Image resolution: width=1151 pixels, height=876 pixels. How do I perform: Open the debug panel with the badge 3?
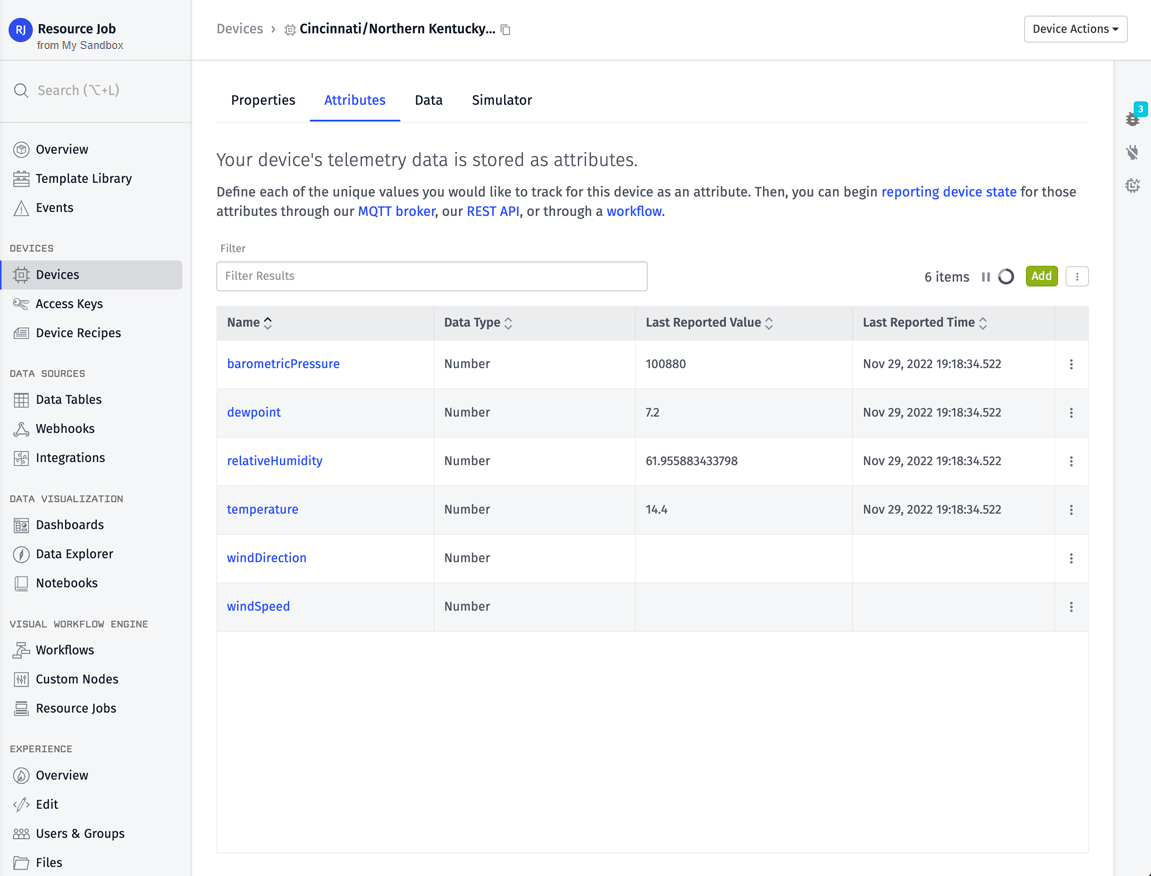[x=1133, y=117]
